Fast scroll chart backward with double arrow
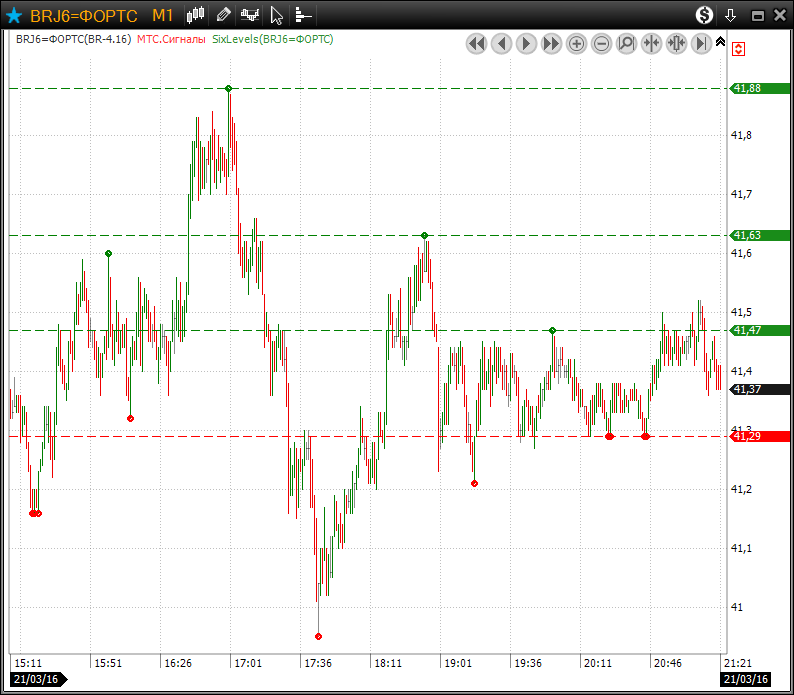This screenshot has height=695, width=794. 477,43
